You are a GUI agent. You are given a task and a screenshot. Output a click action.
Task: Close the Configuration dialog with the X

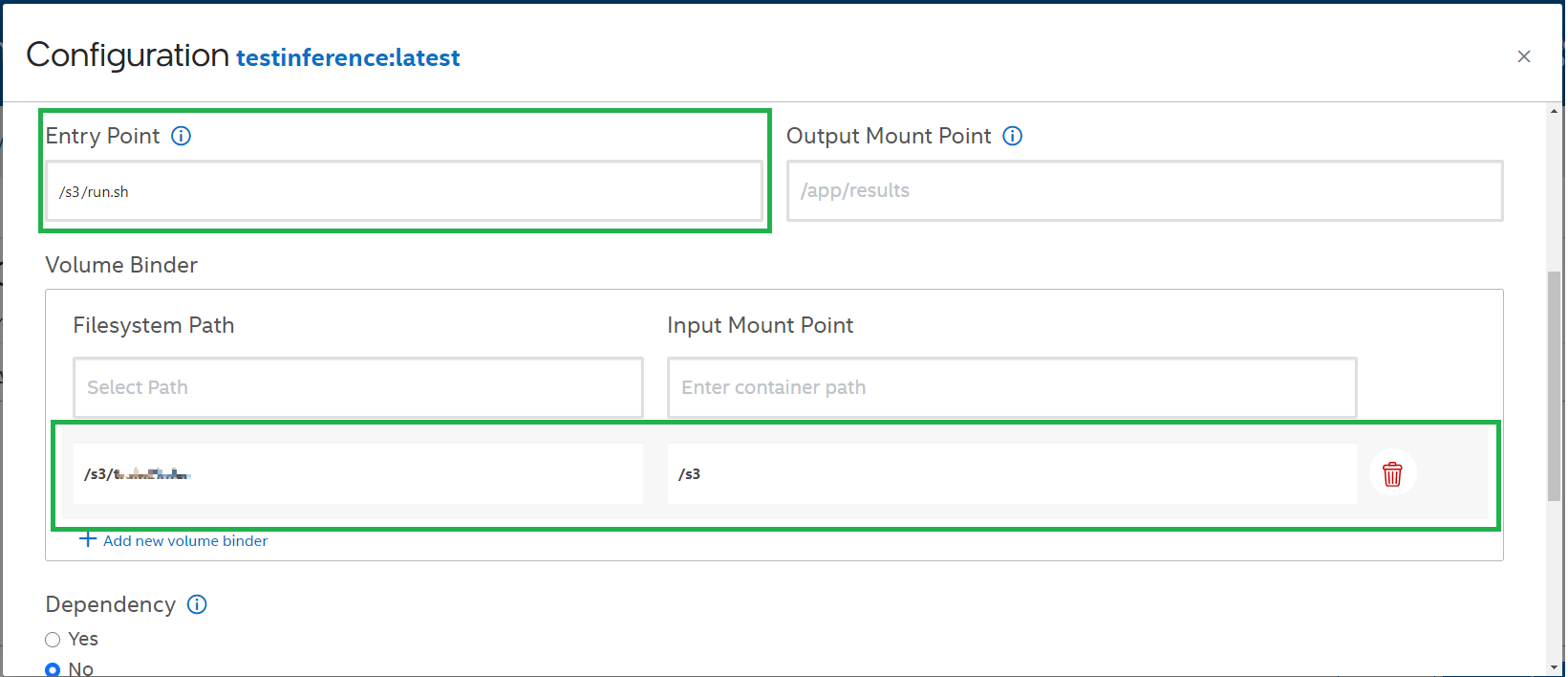coord(1524,56)
